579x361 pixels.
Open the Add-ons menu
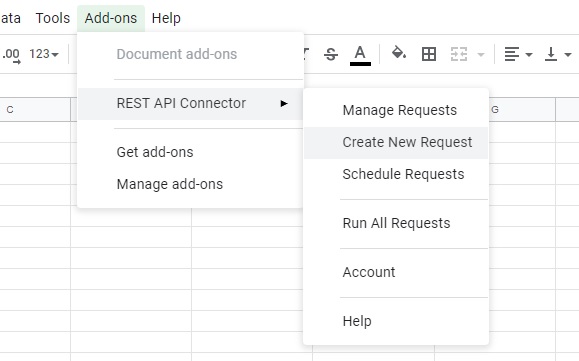point(111,18)
